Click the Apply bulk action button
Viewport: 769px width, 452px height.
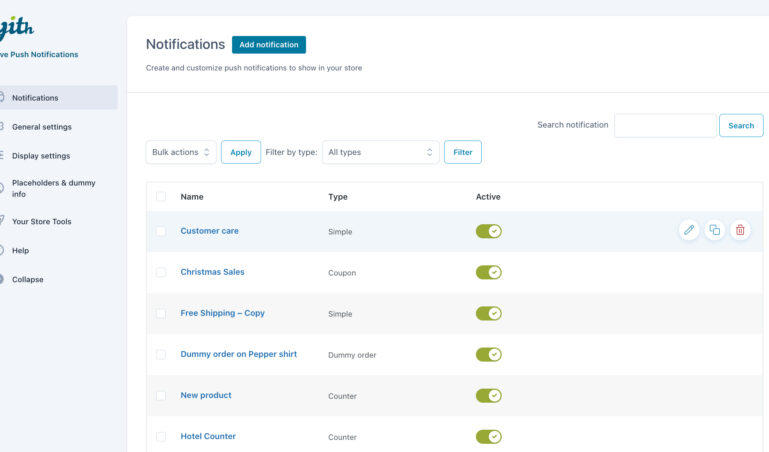point(241,152)
